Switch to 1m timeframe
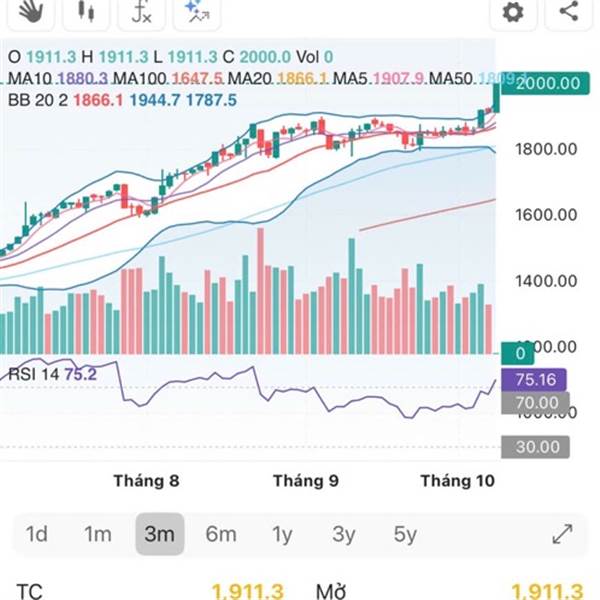This screenshot has width=600, height=600. coord(98,534)
